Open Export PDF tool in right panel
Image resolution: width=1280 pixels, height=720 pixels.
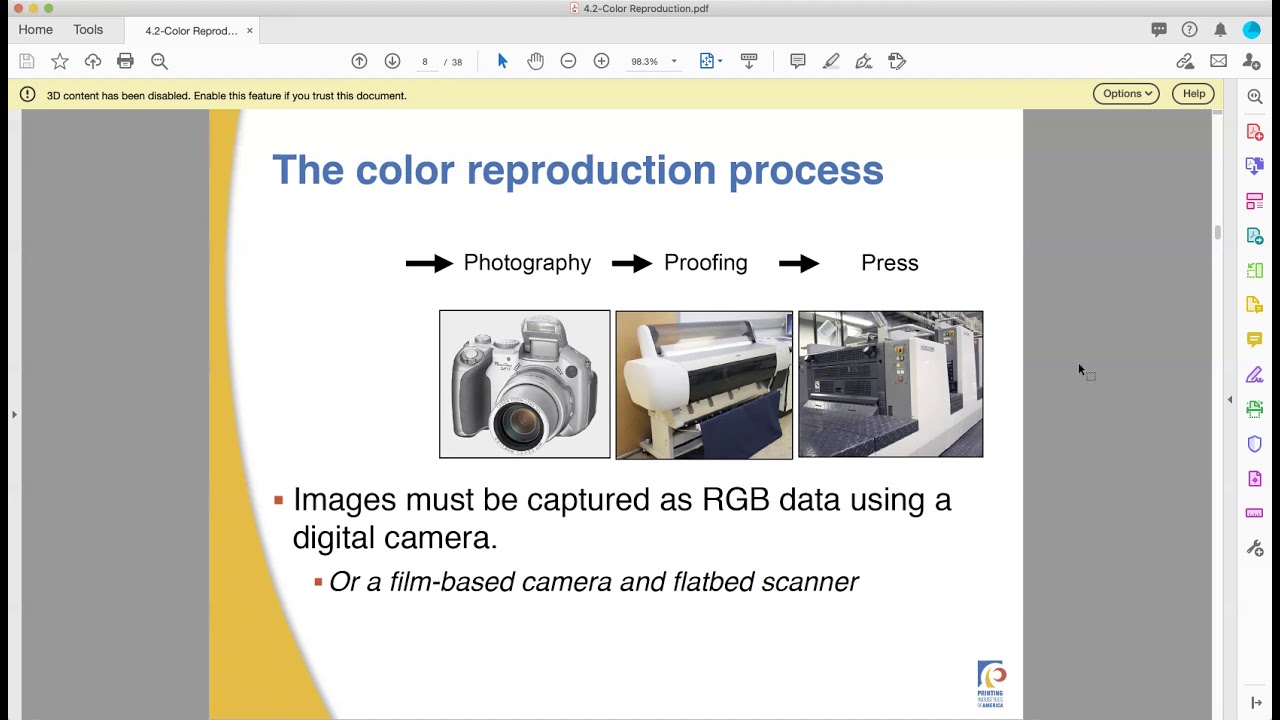[x=1255, y=166]
